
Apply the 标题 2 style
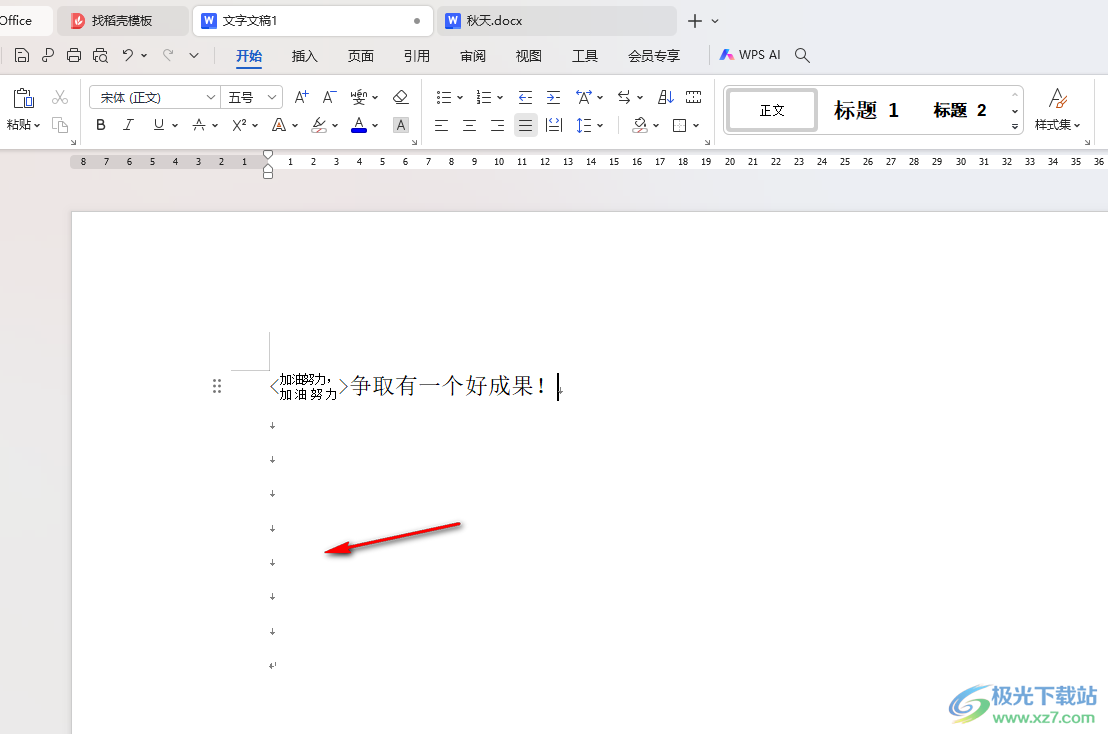pos(960,110)
